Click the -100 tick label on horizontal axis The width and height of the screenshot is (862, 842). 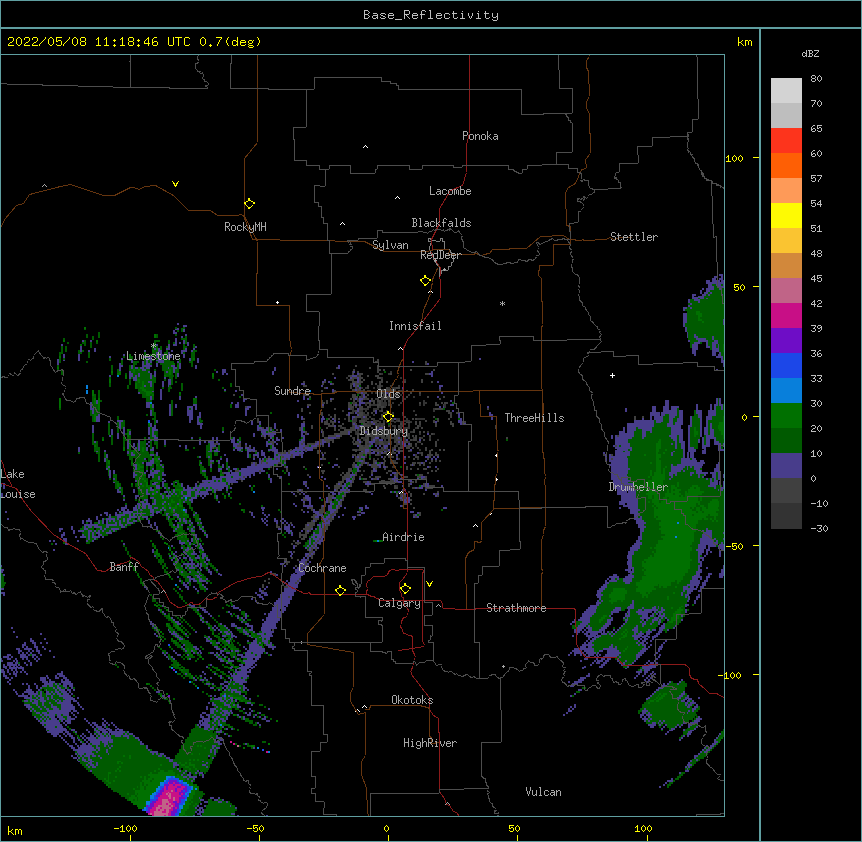coord(125,828)
